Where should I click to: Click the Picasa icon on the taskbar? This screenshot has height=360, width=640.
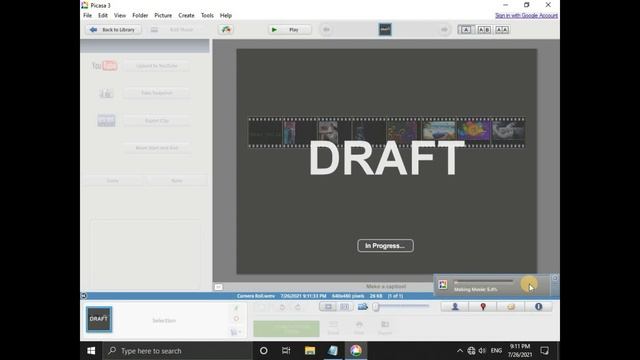356,351
